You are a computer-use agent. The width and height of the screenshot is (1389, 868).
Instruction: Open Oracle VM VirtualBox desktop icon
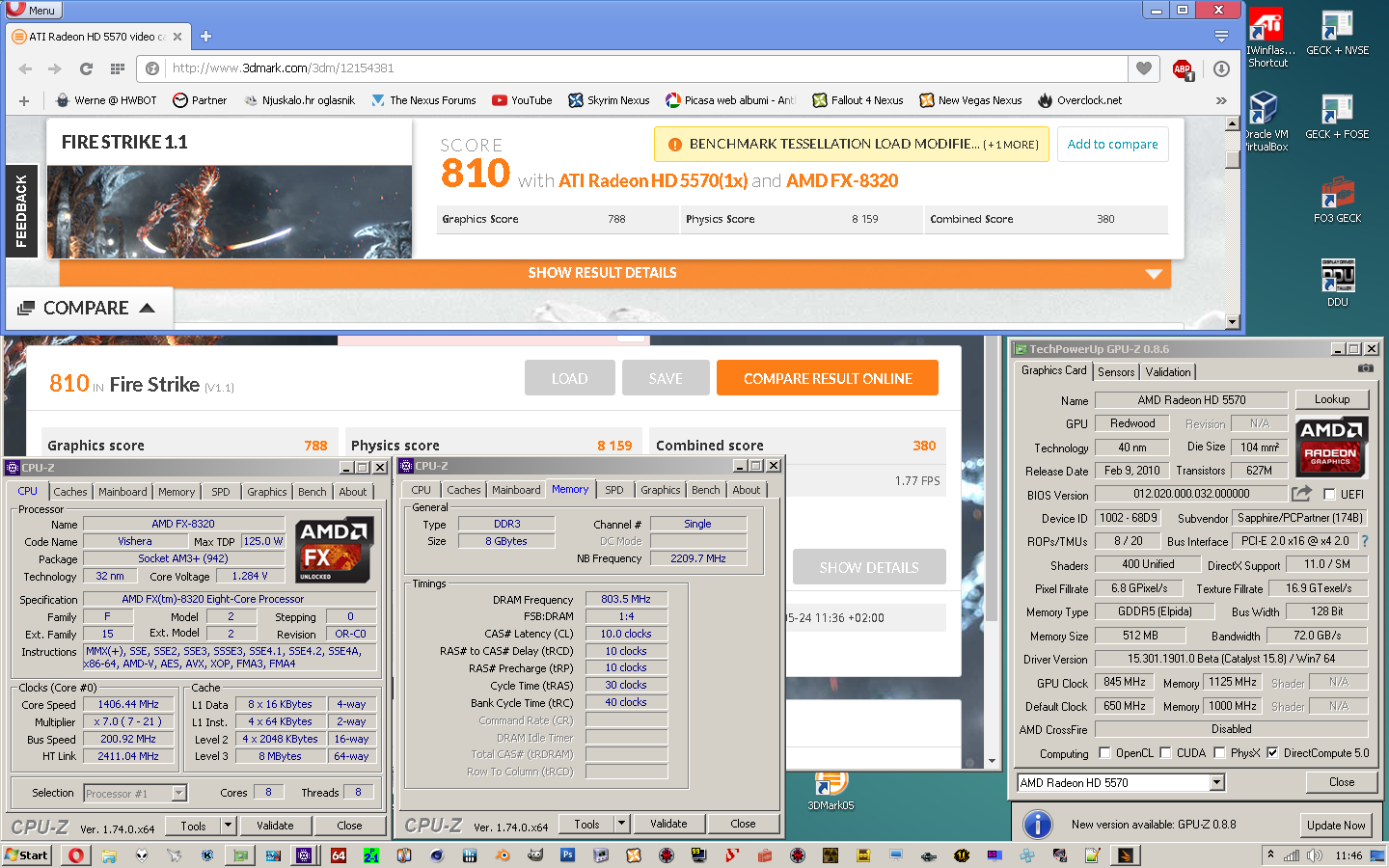point(1266,122)
